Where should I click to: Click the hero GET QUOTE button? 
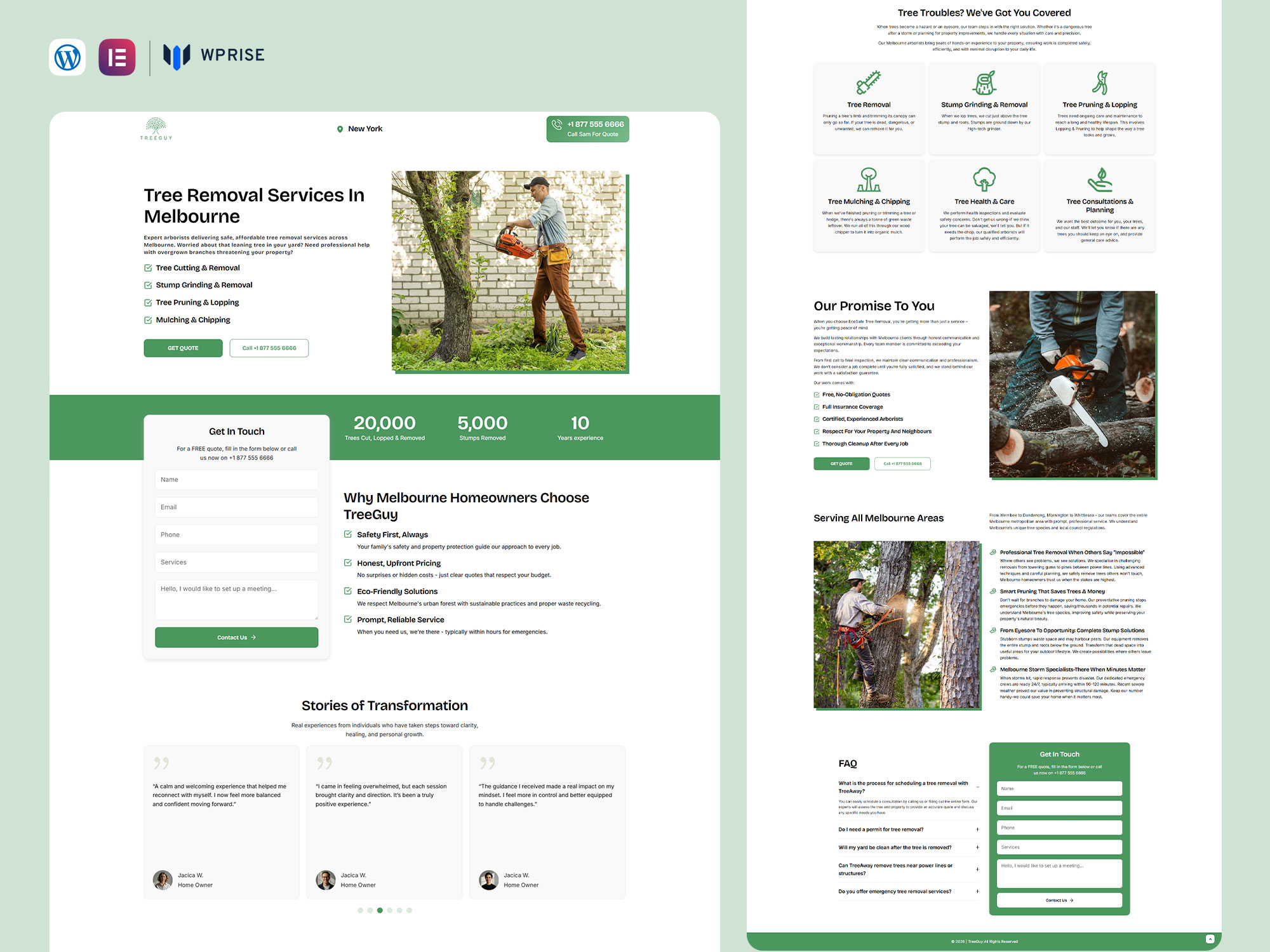coord(183,348)
